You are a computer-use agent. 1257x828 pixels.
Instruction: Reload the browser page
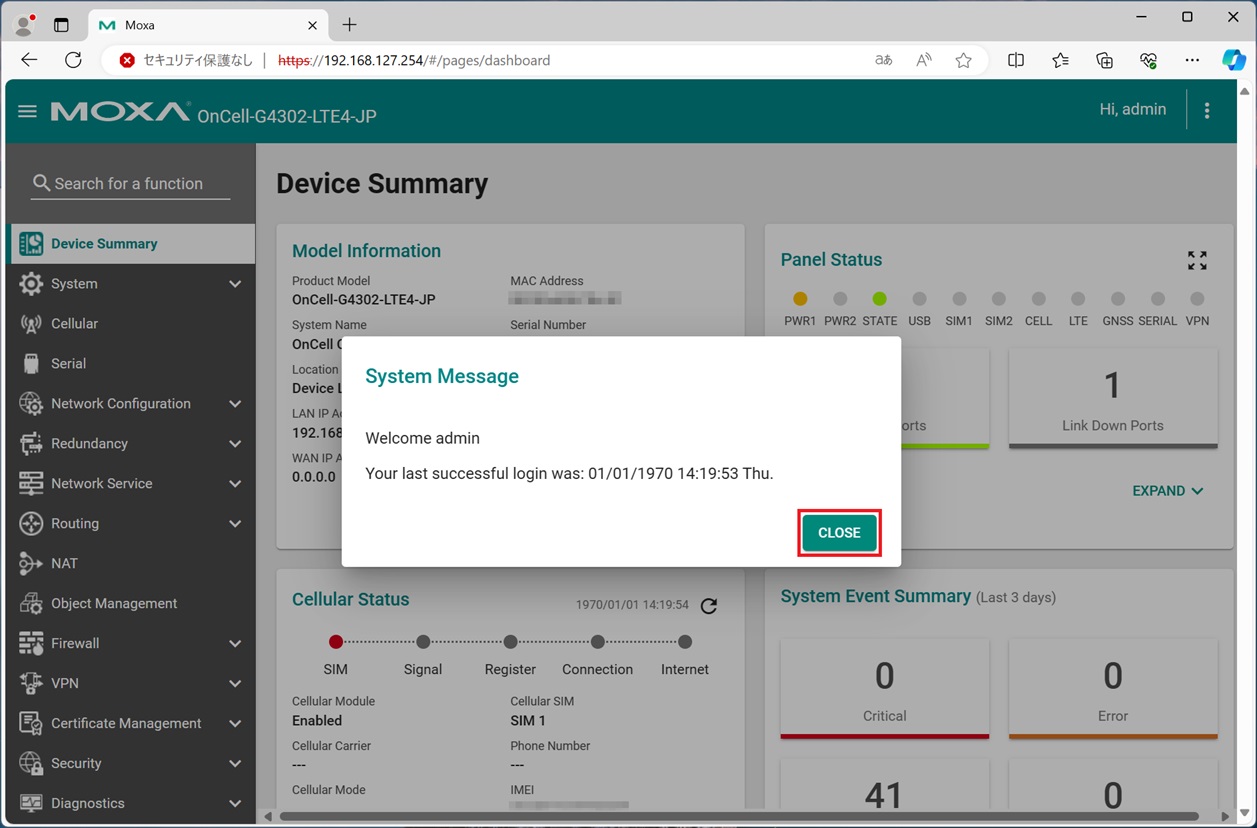(73, 60)
